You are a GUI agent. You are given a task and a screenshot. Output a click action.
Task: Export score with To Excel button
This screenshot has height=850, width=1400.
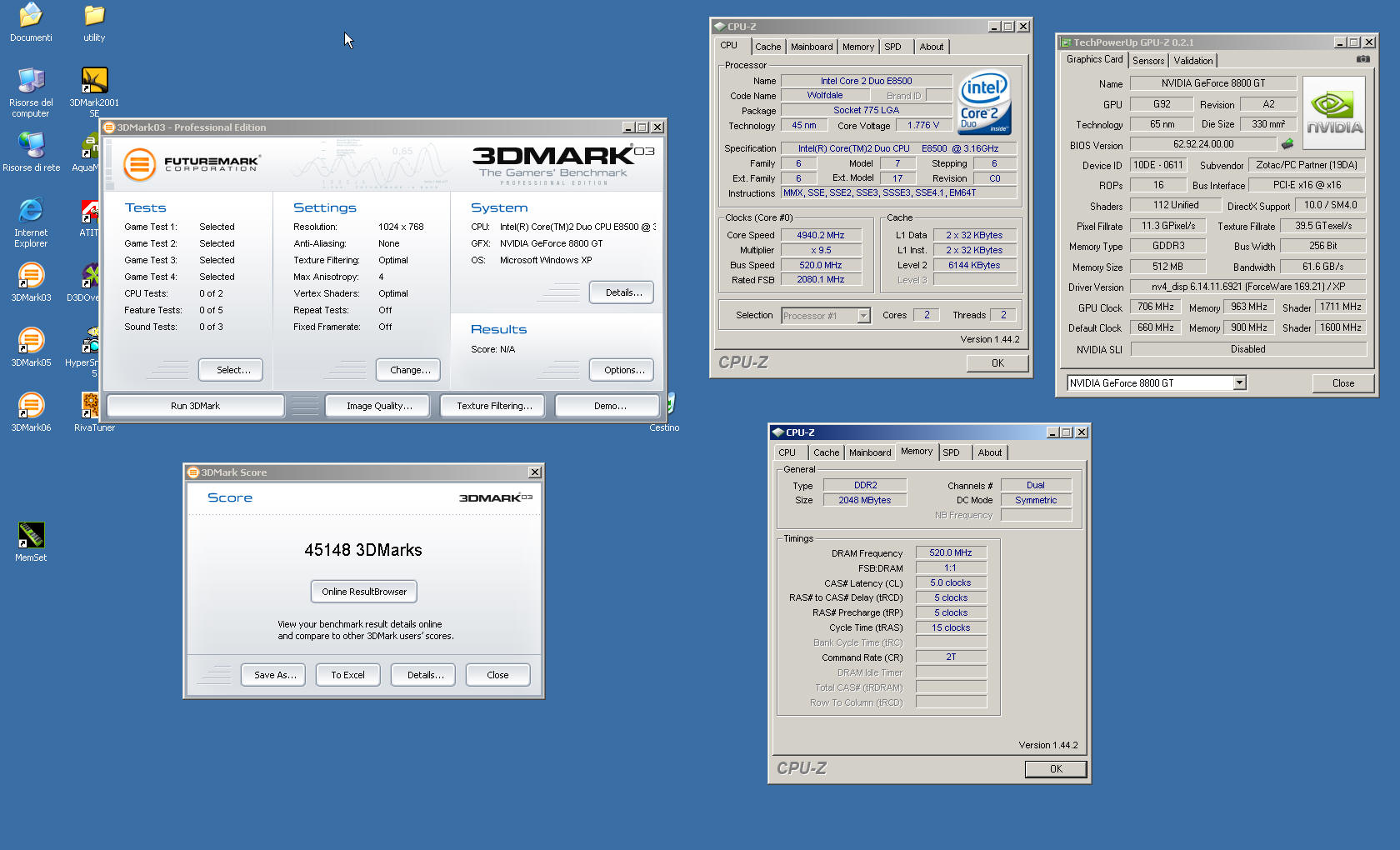click(348, 675)
